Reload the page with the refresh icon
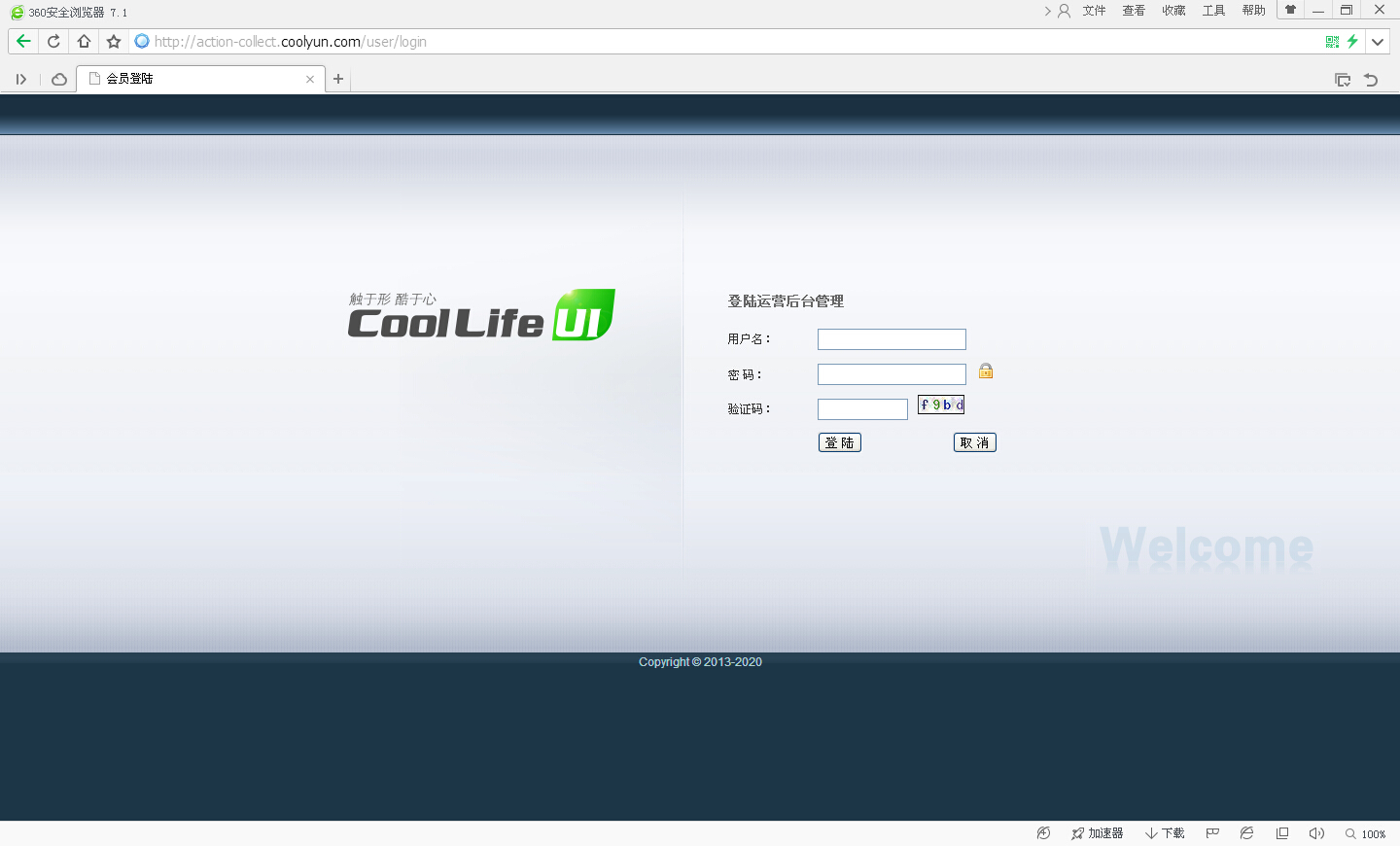 53,41
